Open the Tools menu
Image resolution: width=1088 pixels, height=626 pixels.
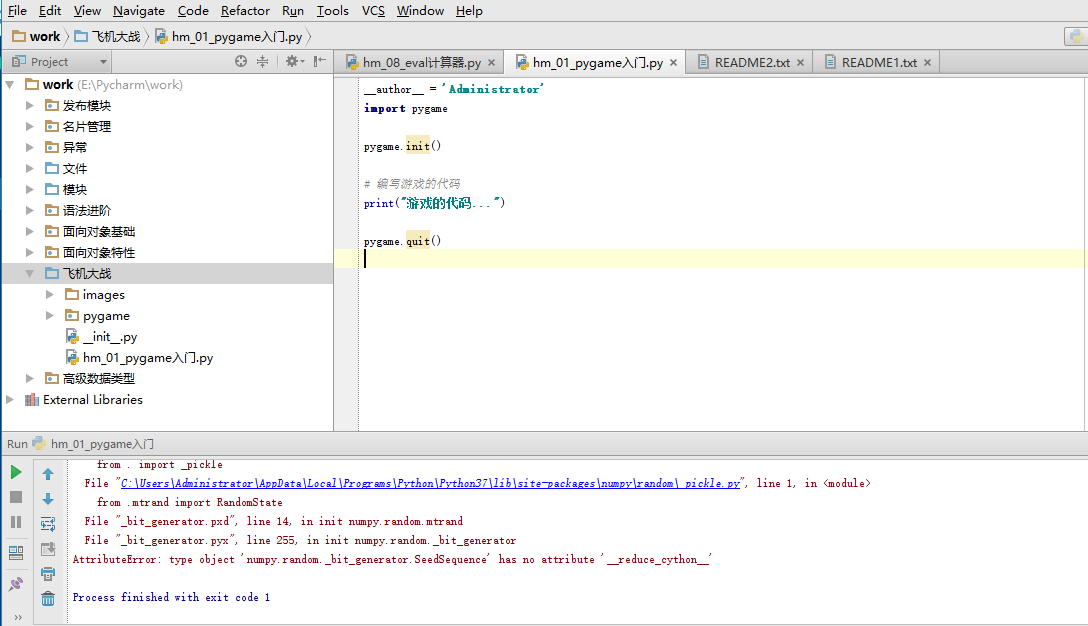(332, 10)
